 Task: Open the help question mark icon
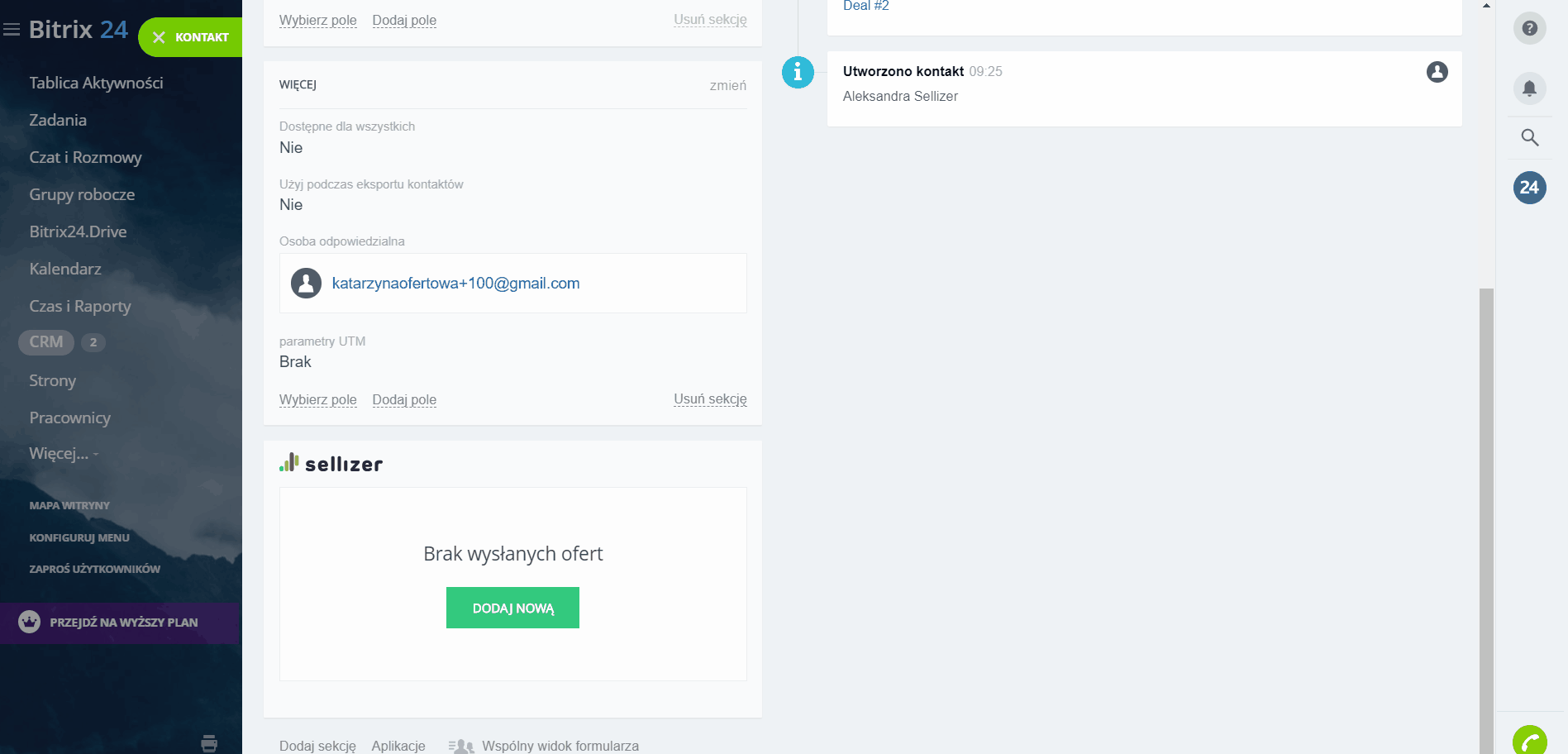(x=1529, y=29)
